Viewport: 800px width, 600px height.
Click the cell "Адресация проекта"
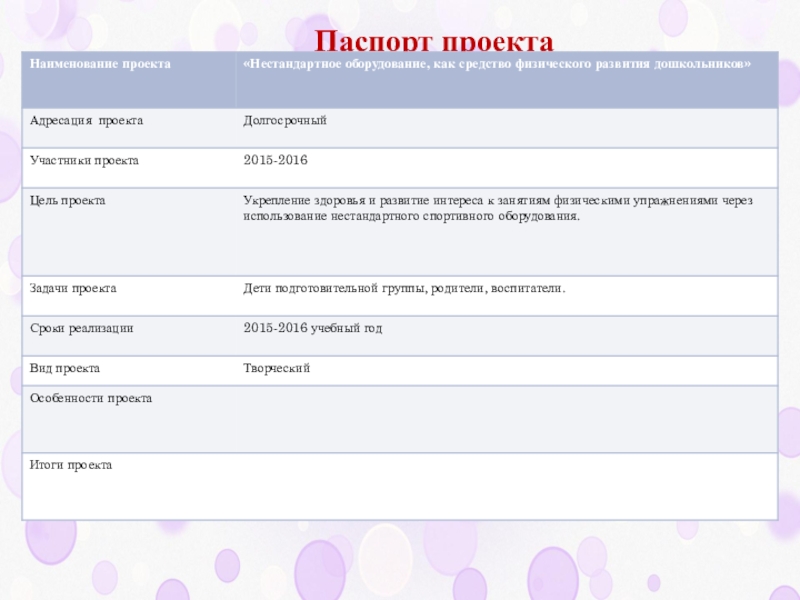(129, 128)
